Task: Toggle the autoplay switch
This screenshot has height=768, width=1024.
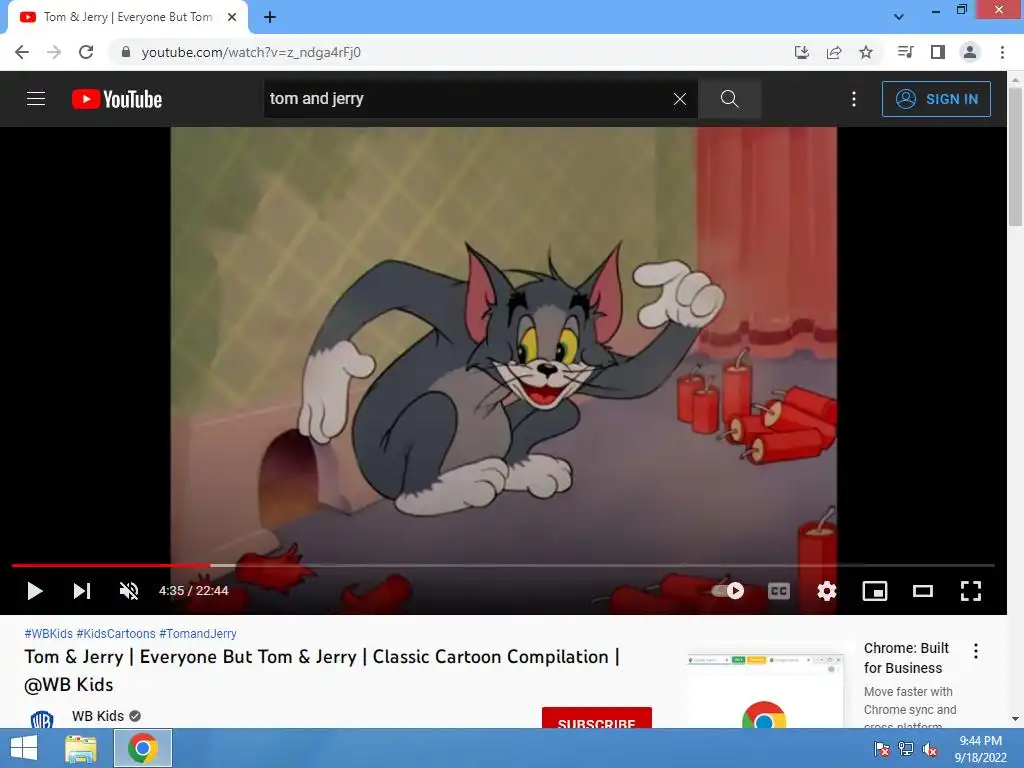Action: click(x=728, y=591)
